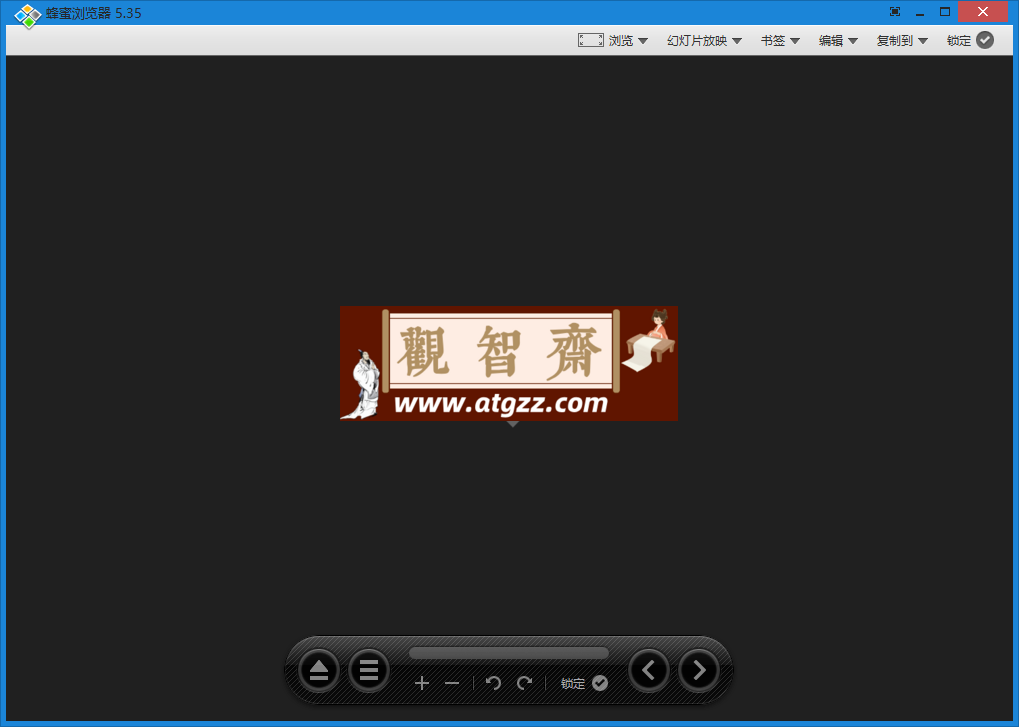Click the 蜂蜜浏览器 app logo in title bar
Screen dimensions: 1019x727
27,14
